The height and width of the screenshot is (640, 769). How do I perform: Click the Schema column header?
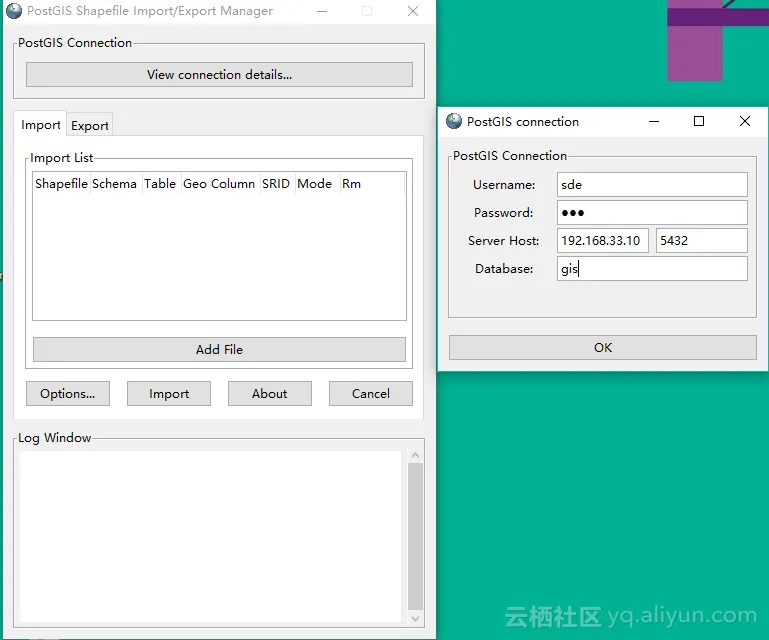(116, 183)
